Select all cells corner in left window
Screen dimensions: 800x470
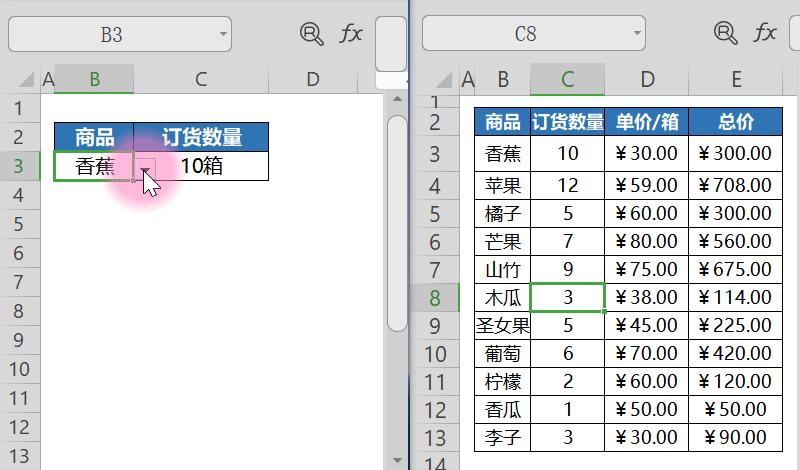tap(26, 80)
